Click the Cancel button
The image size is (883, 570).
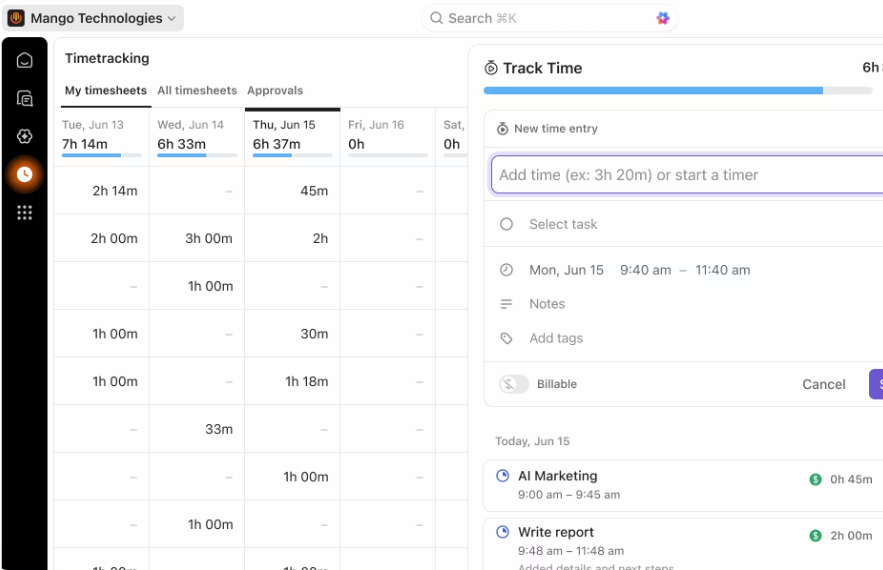pyautogui.click(x=823, y=384)
